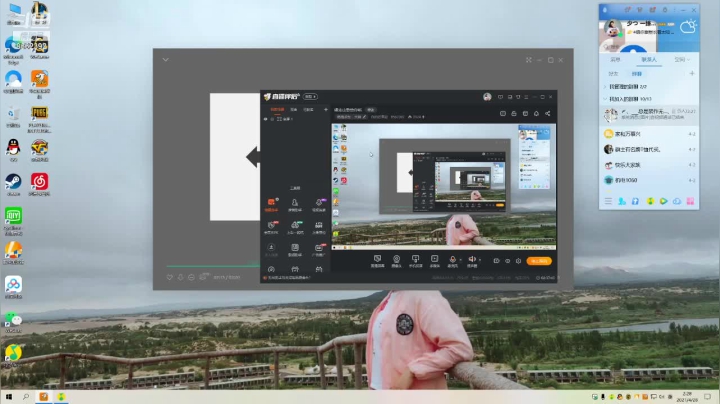720x404 pixels.
Task: Click the add friend icon in QQ bottom bar
Action: 622,201
